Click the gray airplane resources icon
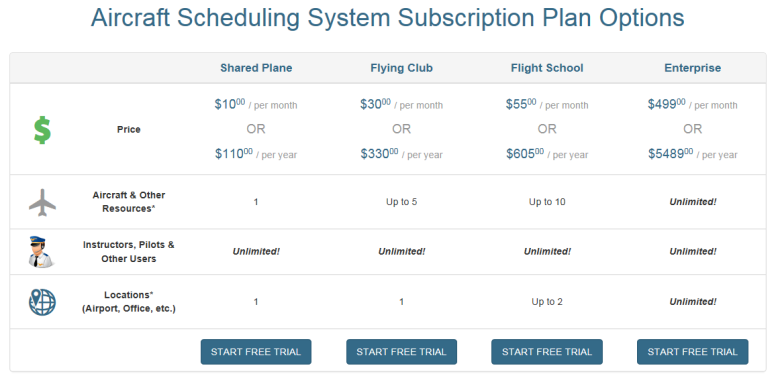 (x=42, y=202)
